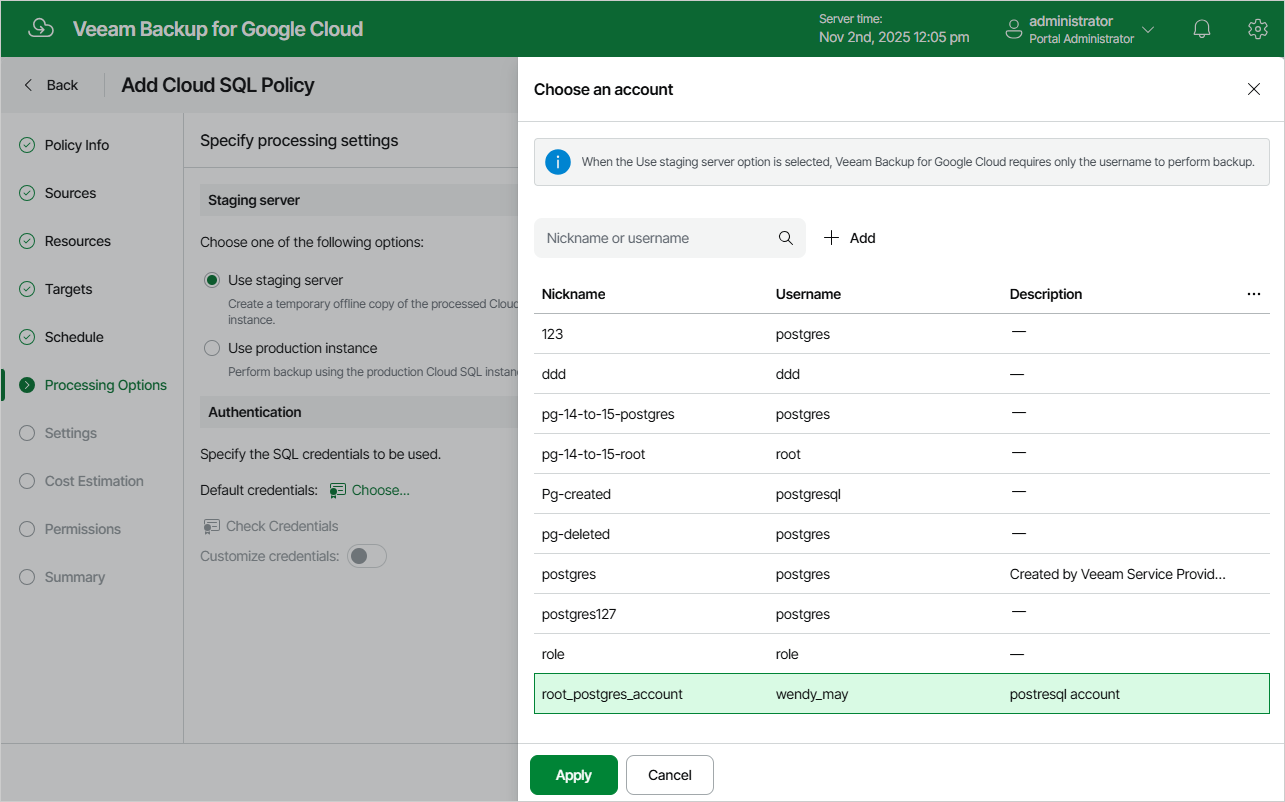
Task: Add a new account
Action: coord(850,238)
